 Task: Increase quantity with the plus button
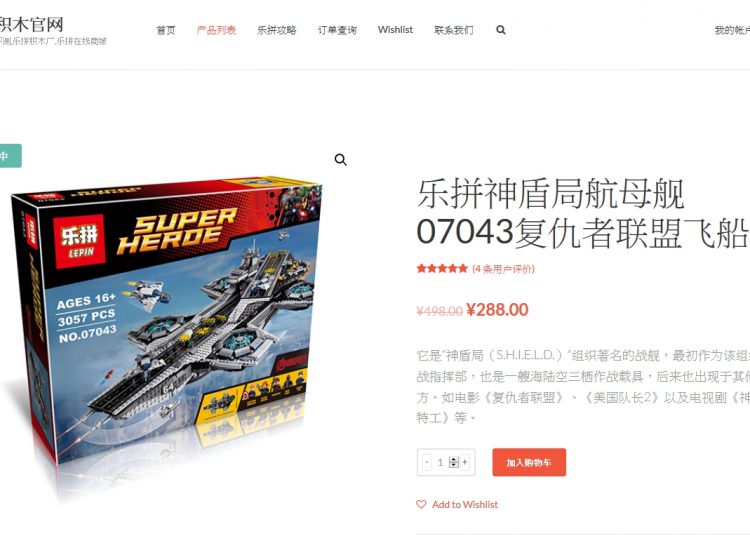pos(465,462)
